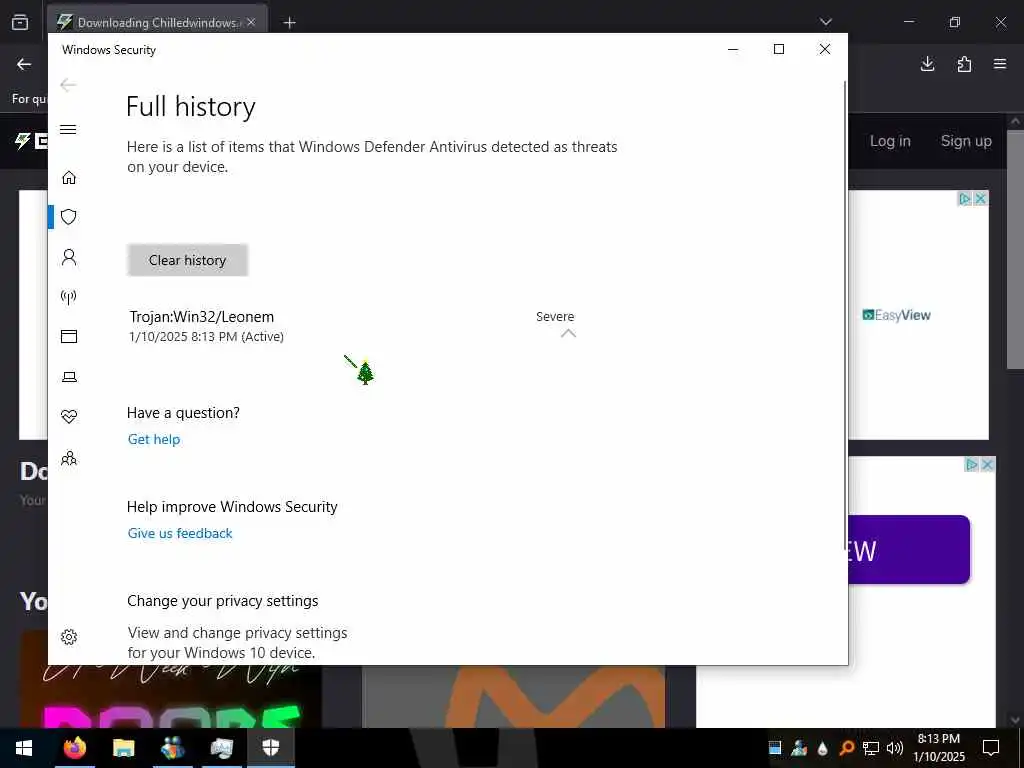Open the Get help link

154,440
